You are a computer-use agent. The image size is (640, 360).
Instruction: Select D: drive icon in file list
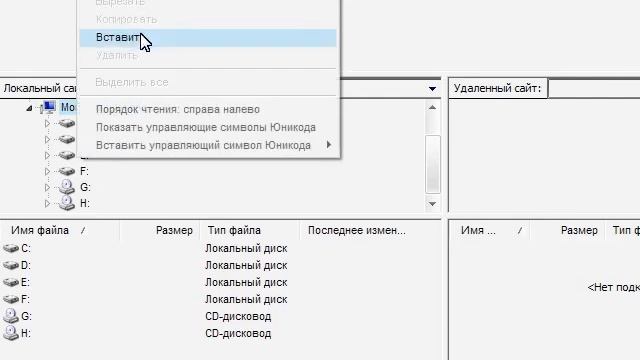tap(11, 265)
